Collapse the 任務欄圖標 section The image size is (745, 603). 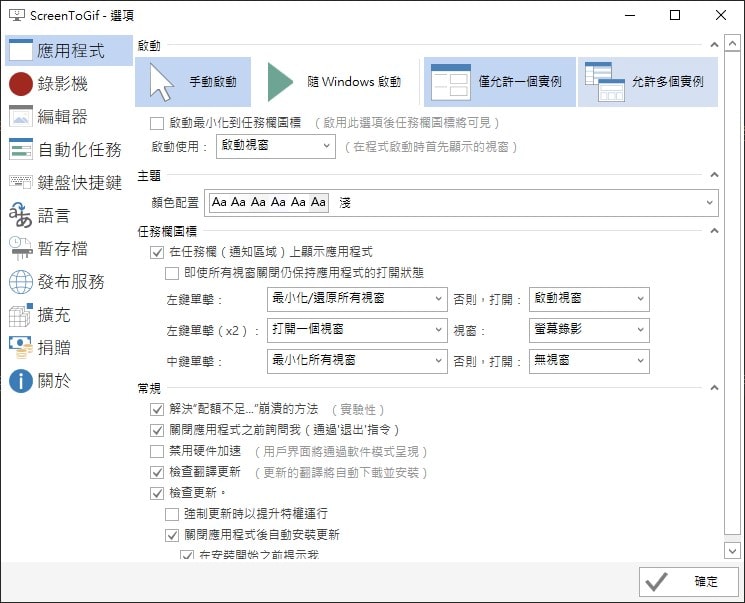tap(714, 231)
